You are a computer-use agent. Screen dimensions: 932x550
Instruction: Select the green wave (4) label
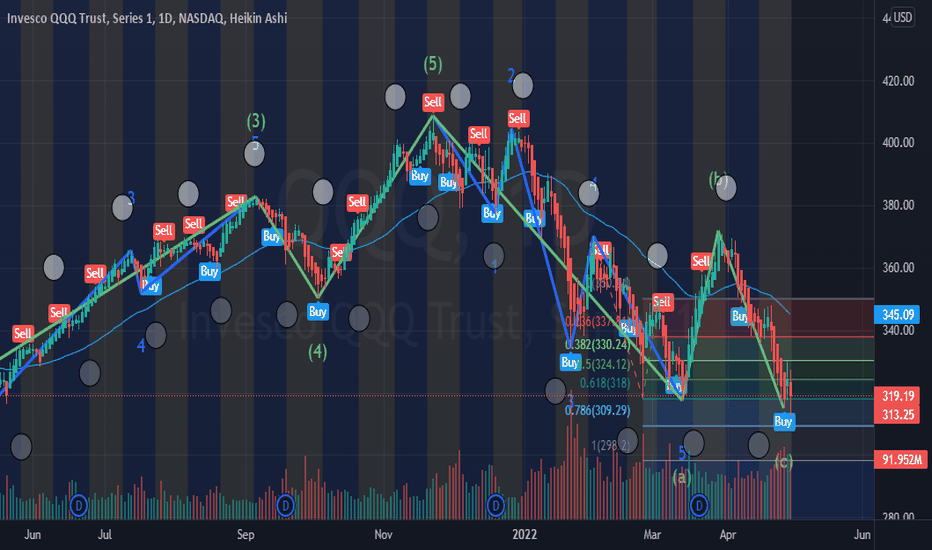317,352
